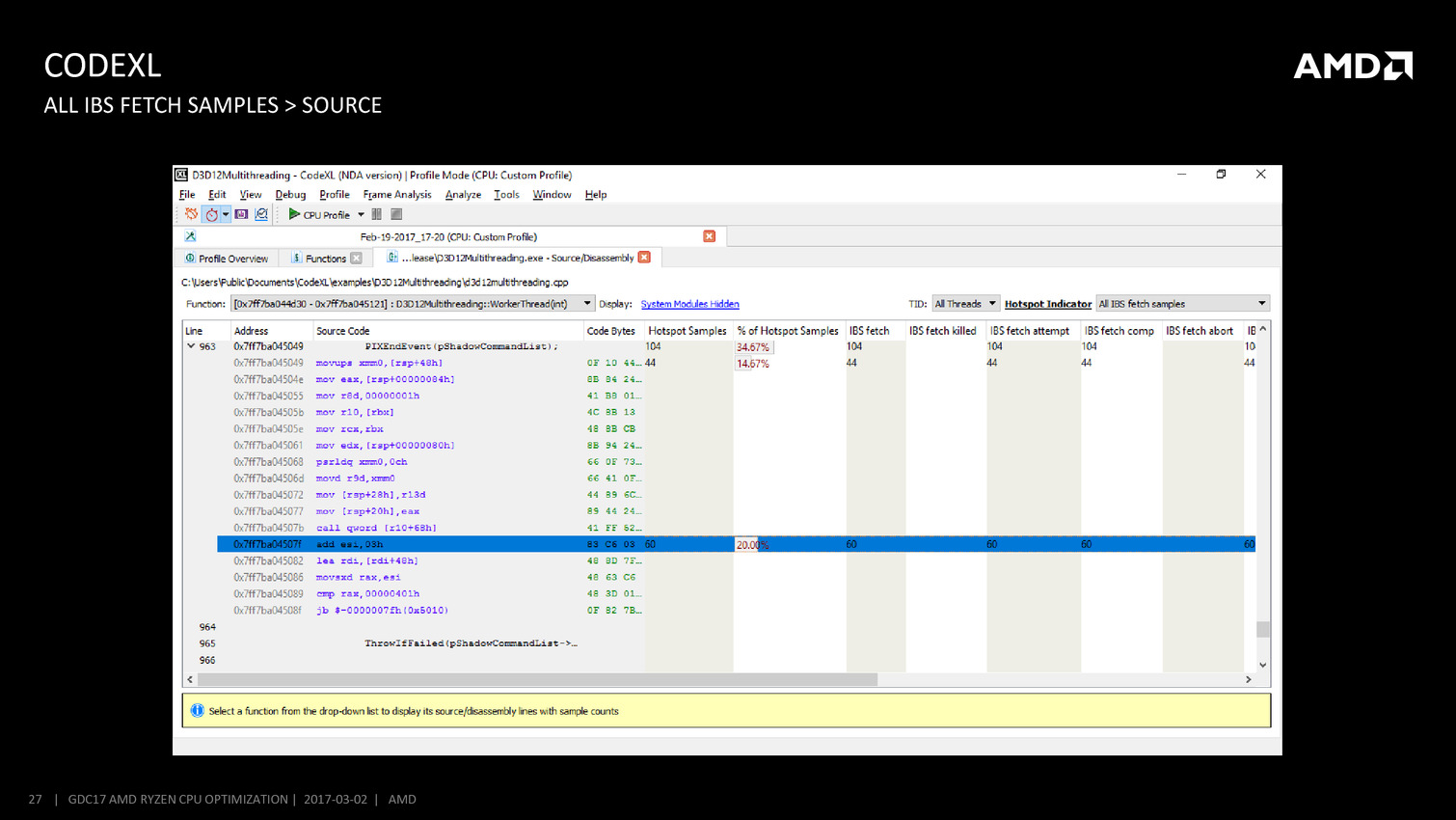
Task: Click the purple frame analysis toolbar icon
Action: [x=241, y=214]
